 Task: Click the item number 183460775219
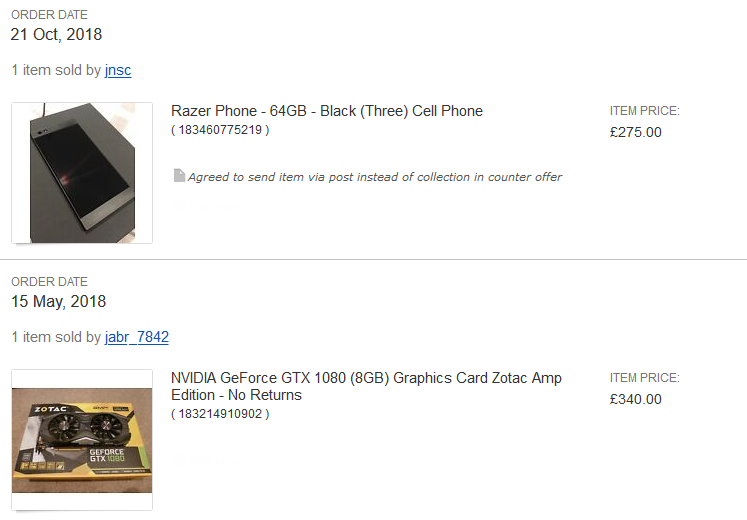220,130
